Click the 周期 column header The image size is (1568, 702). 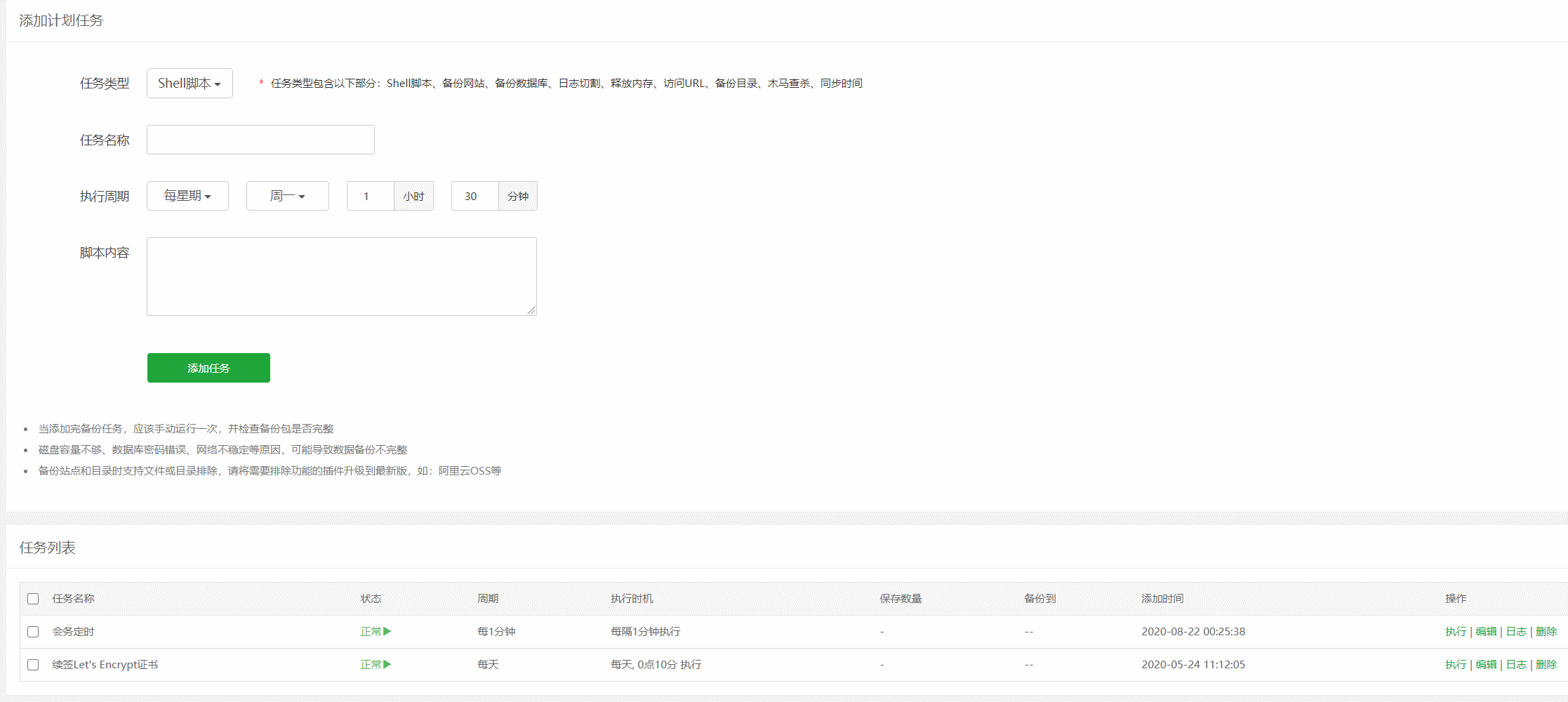coord(488,599)
